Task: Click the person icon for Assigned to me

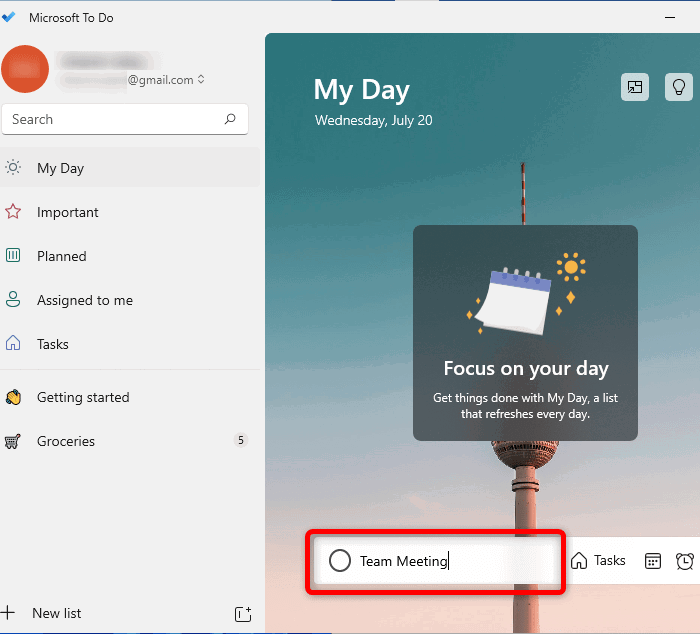Action: click(13, 299)
